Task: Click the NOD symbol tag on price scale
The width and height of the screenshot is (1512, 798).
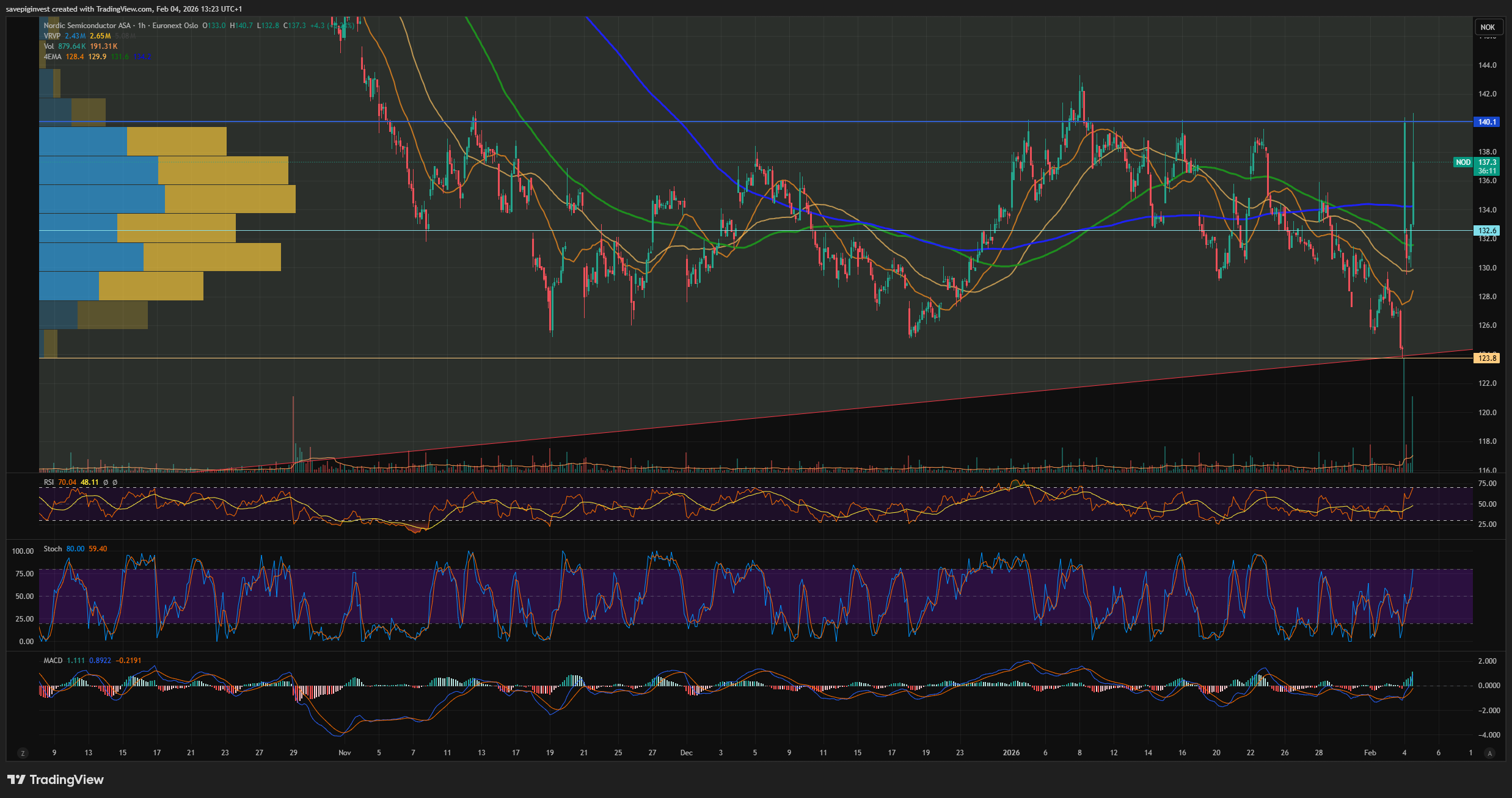Action: (1463, 162)
